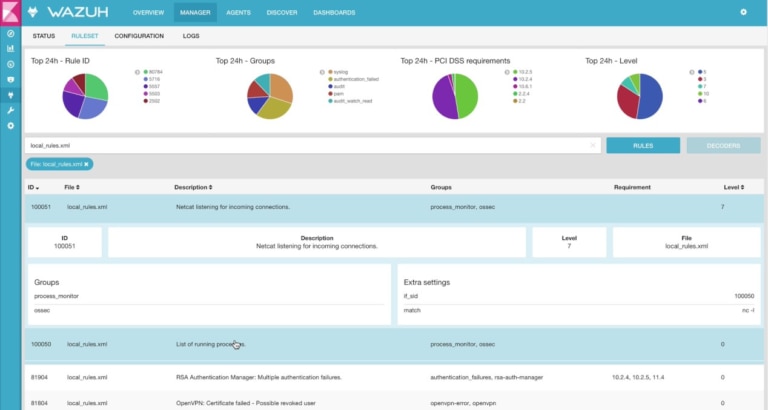Viewport: 768px width, 410px height.
Task: Open Kibana Discover compass icon in sidebar
Action: click(x=10, y=33)
